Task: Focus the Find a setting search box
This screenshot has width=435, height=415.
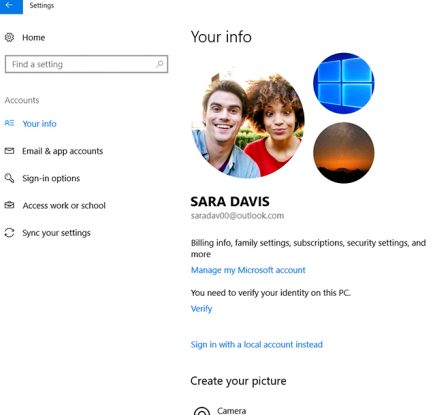Action: click(x=86, y=64)
